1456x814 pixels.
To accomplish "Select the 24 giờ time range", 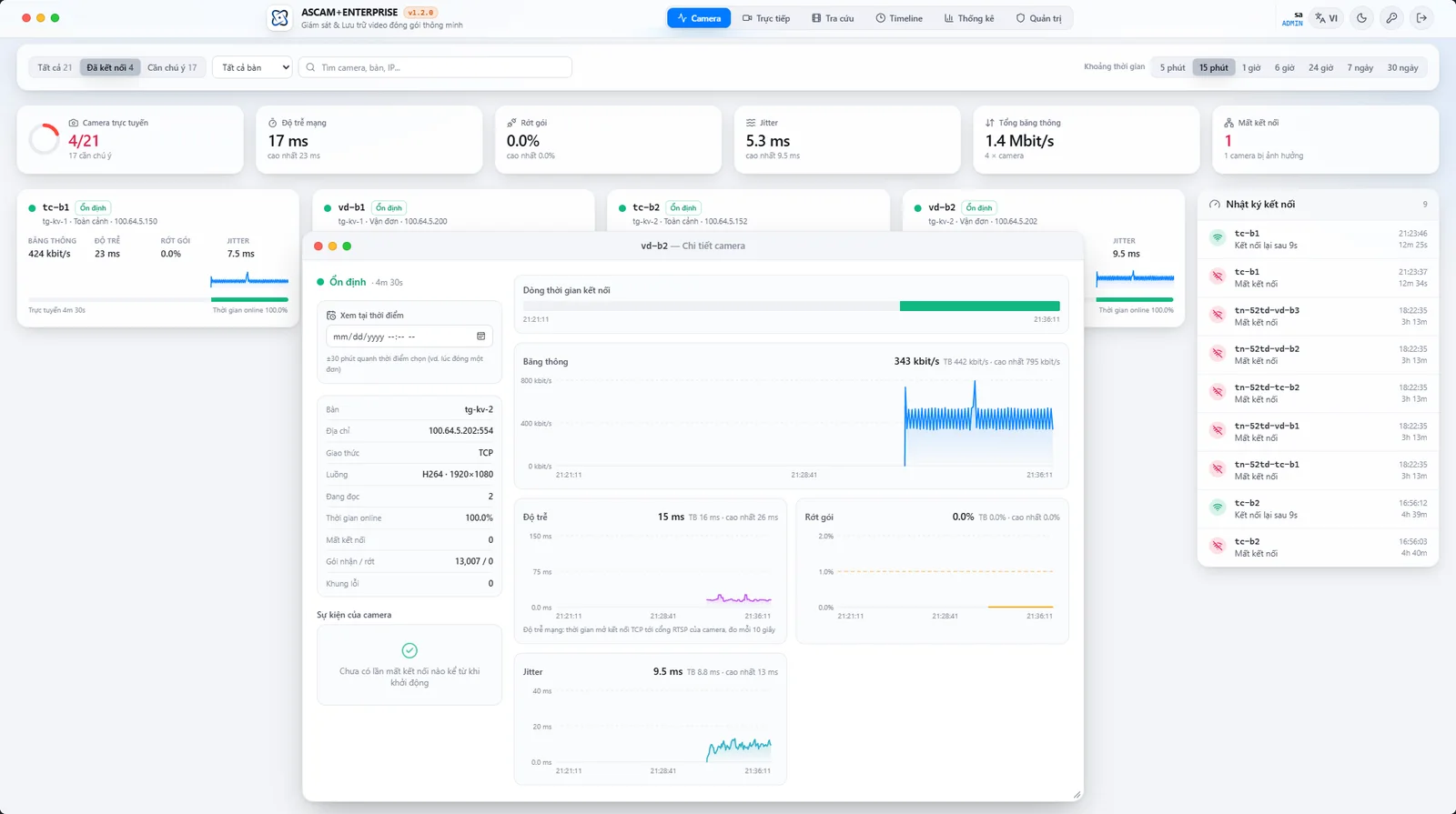I will [1320, 67].
